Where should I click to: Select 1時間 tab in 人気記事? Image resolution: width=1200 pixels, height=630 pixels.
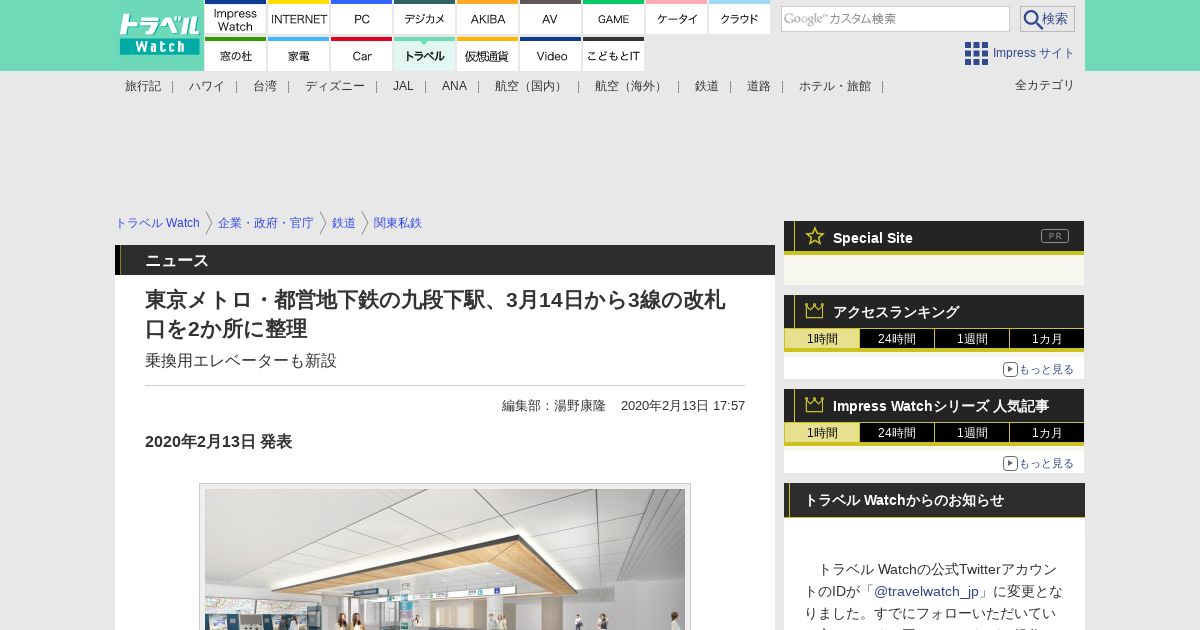(x=822, y=433)
